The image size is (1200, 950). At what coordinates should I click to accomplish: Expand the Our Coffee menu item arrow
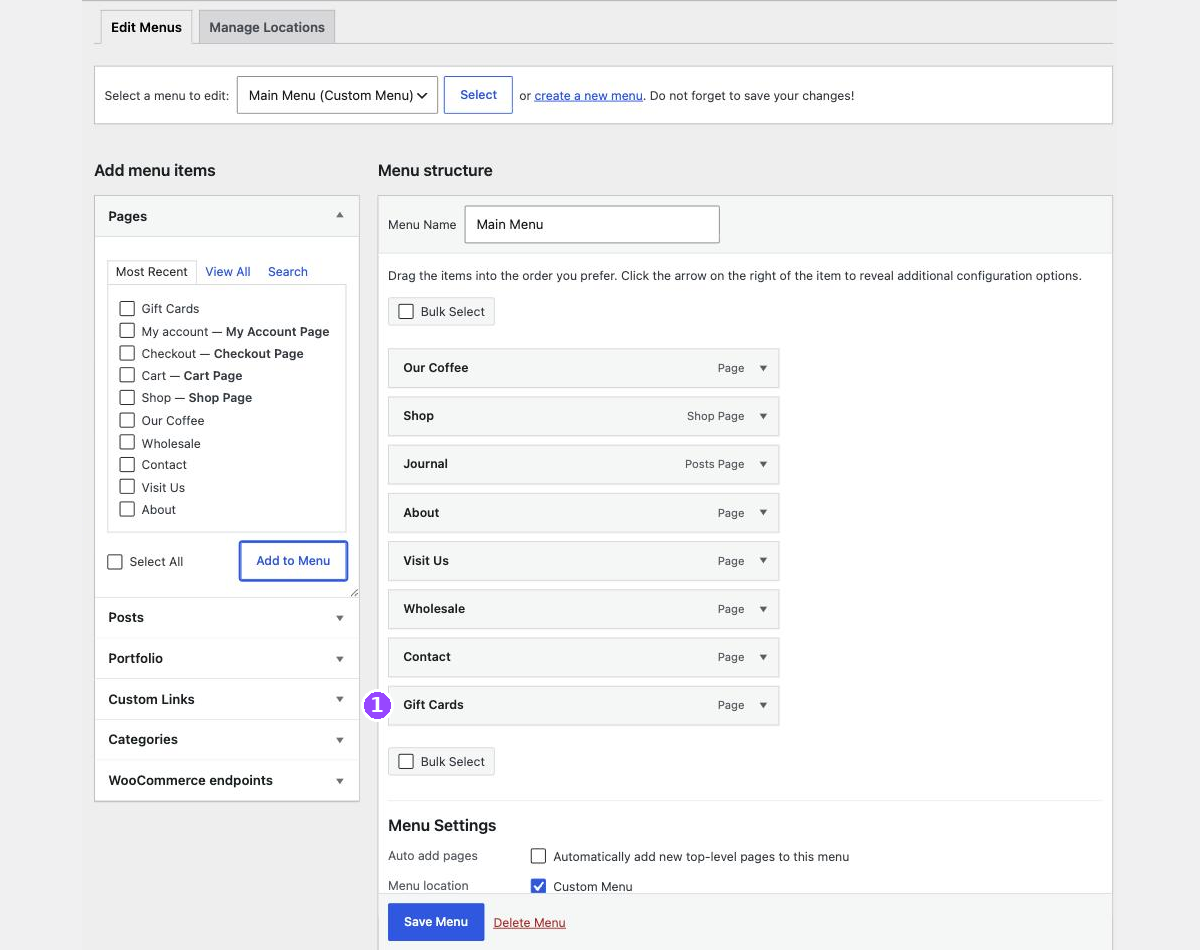point(763,368)
